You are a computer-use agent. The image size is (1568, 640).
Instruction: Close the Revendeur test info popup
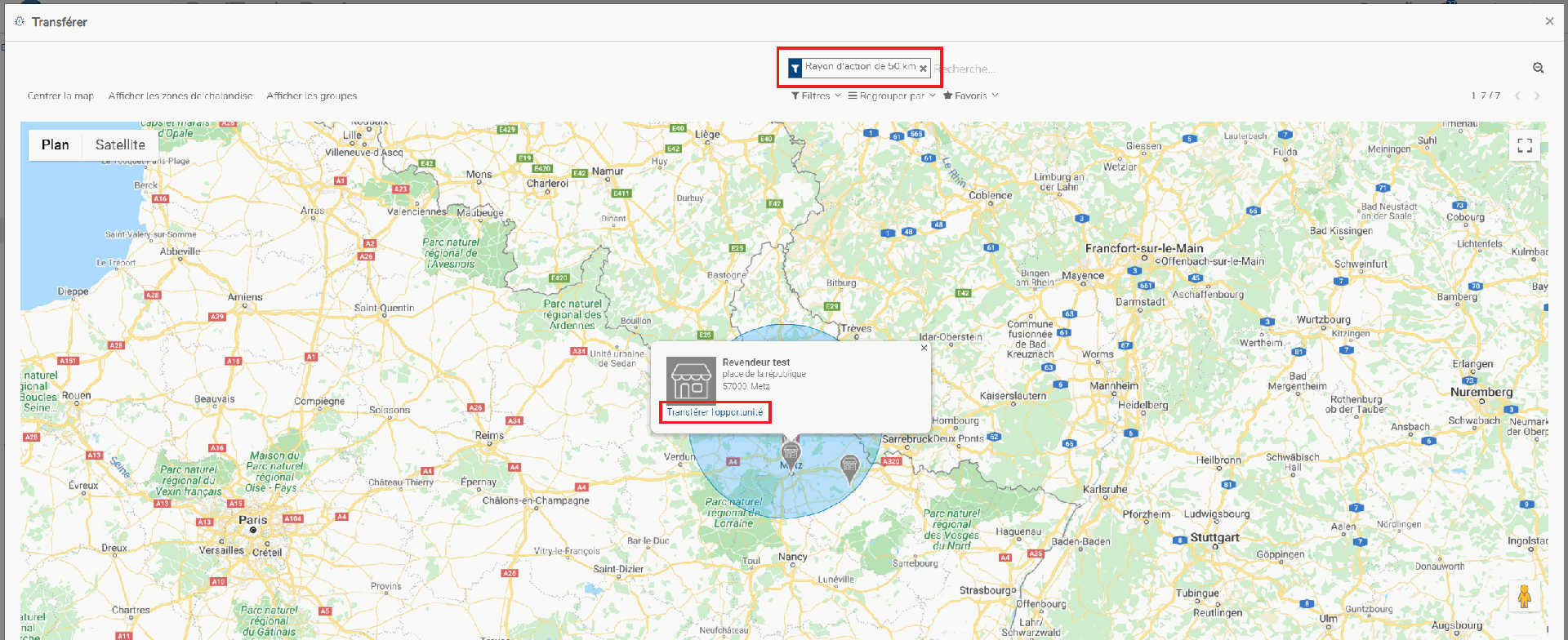(x=924, y=348)
